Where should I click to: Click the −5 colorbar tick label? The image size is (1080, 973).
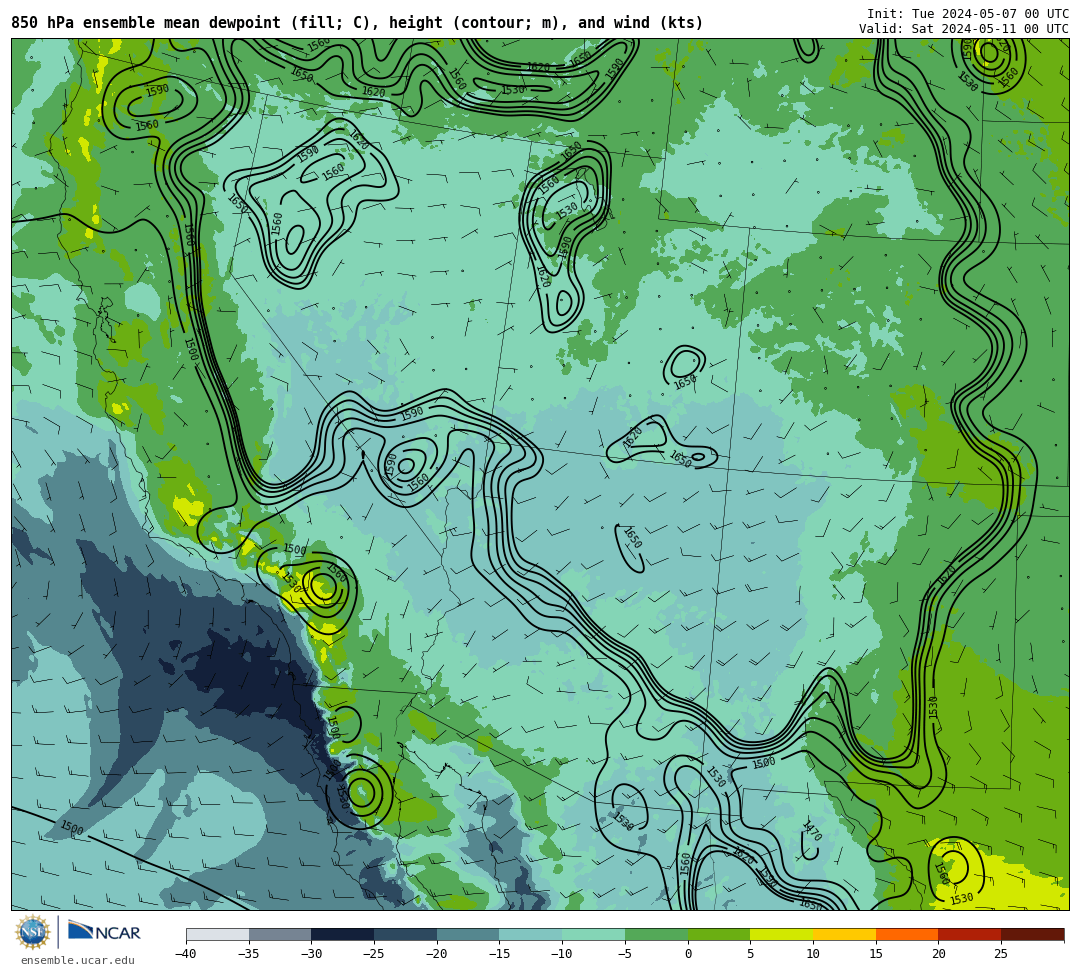625,954
